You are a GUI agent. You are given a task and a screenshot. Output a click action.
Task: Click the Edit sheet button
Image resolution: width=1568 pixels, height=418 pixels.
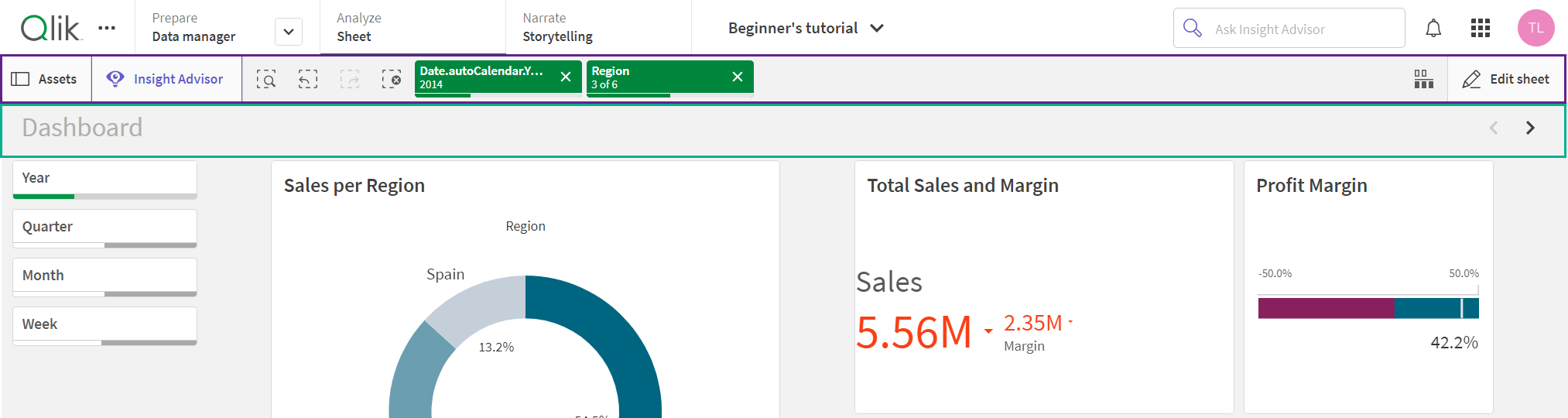point(1506,79)
